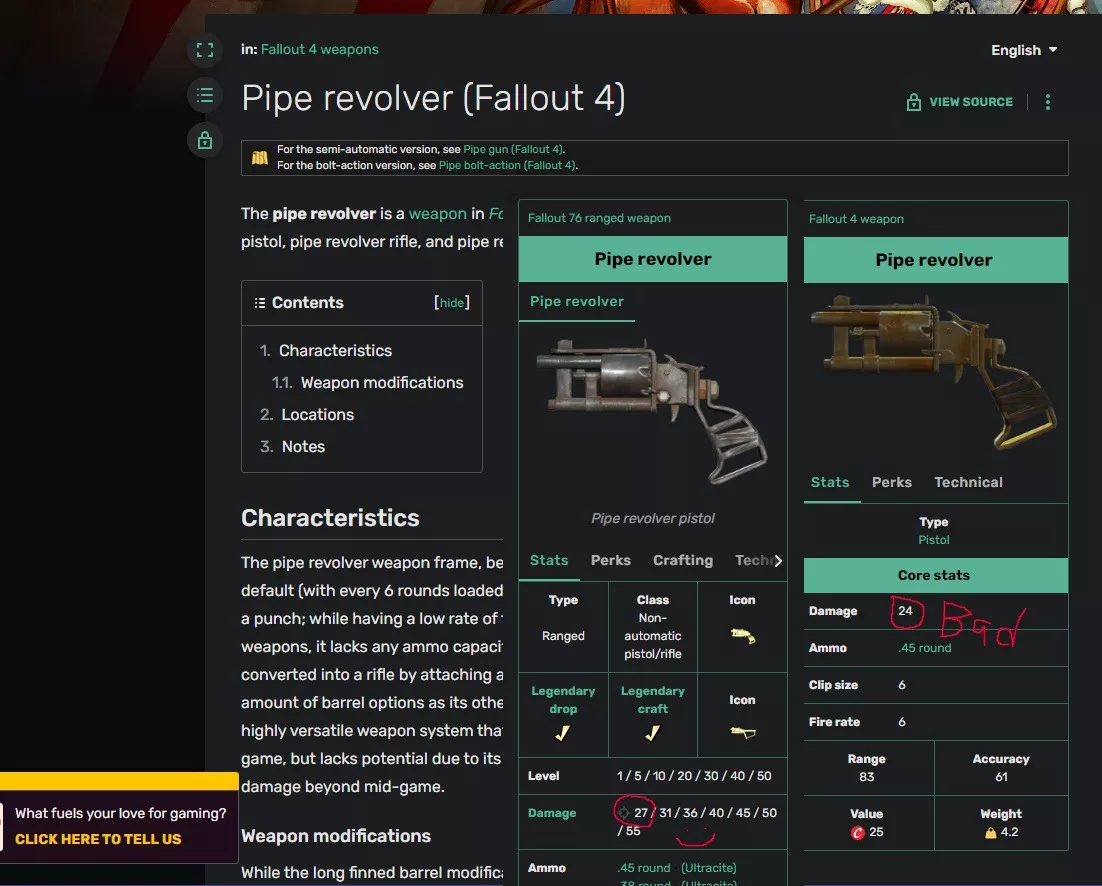The height and width of the screenshot is (886, 1102).
Task: Click the Legendary drop link
Action: (563, 700)
